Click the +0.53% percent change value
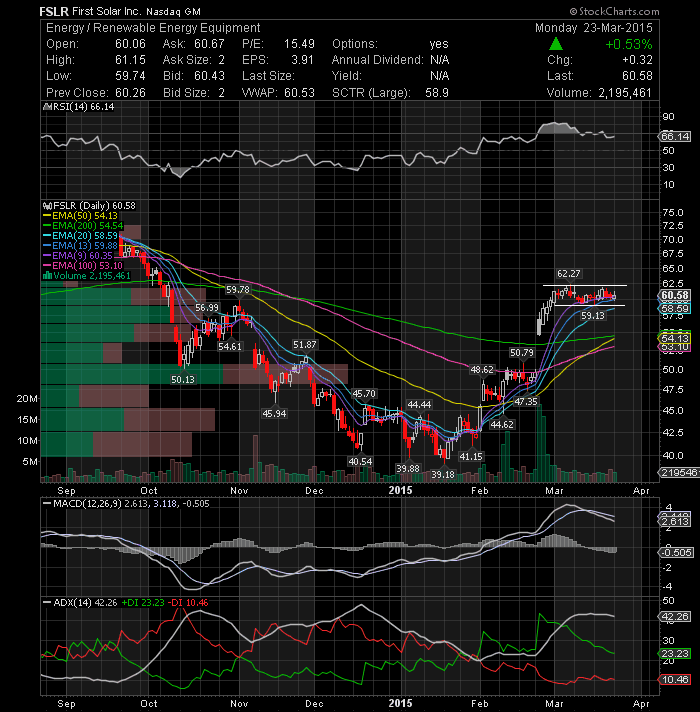This screenshot has width=700, height=712. pos(629,44)
